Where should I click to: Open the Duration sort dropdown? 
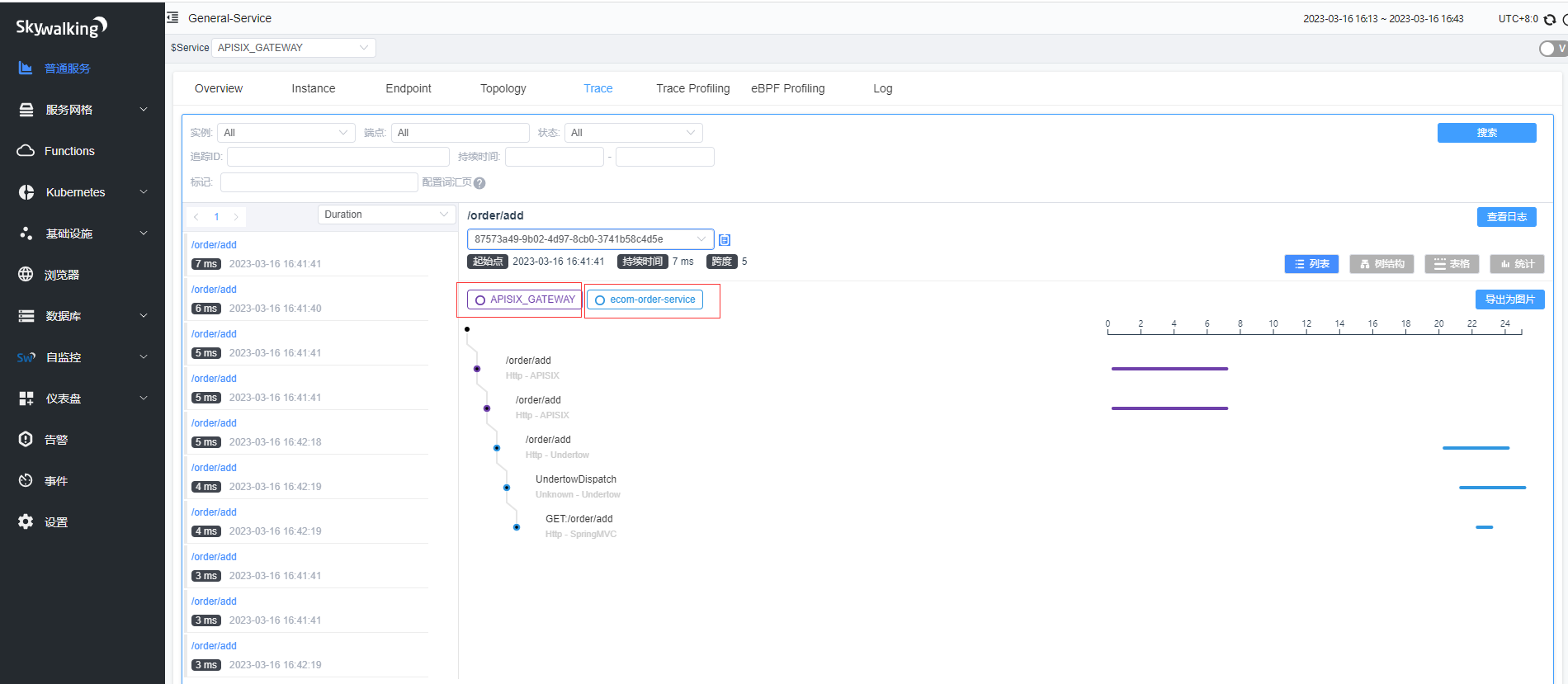tap(386, 215)
